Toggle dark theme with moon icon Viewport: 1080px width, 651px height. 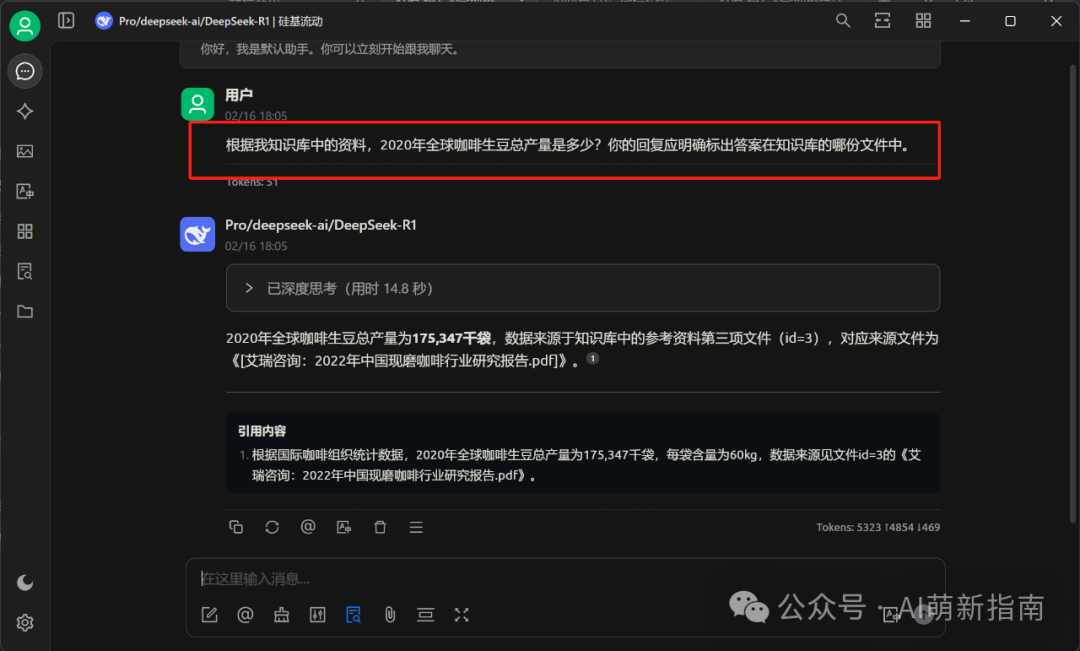[x=25, y=583]
